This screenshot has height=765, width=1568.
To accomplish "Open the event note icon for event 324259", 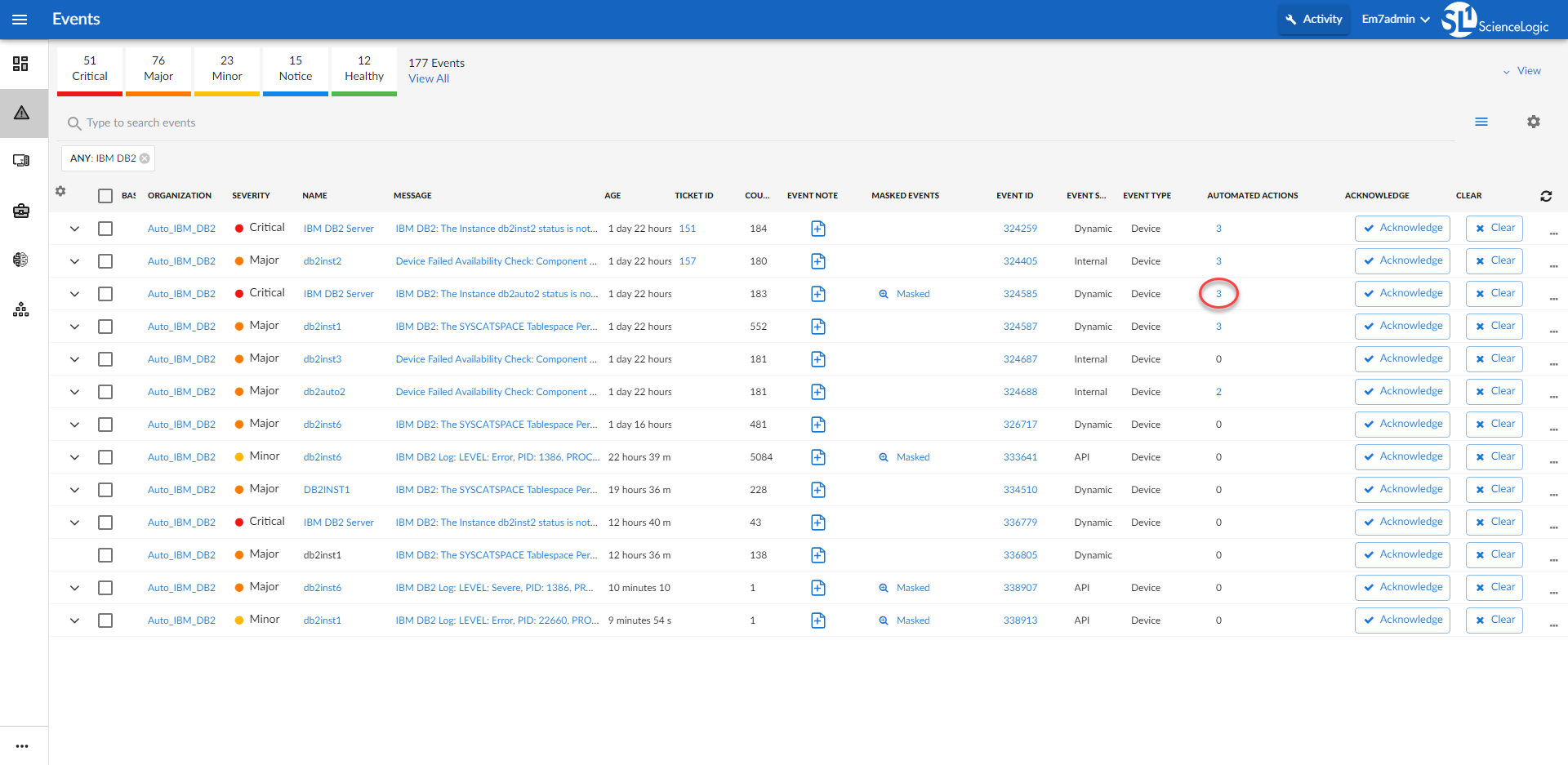I will 817,229.
